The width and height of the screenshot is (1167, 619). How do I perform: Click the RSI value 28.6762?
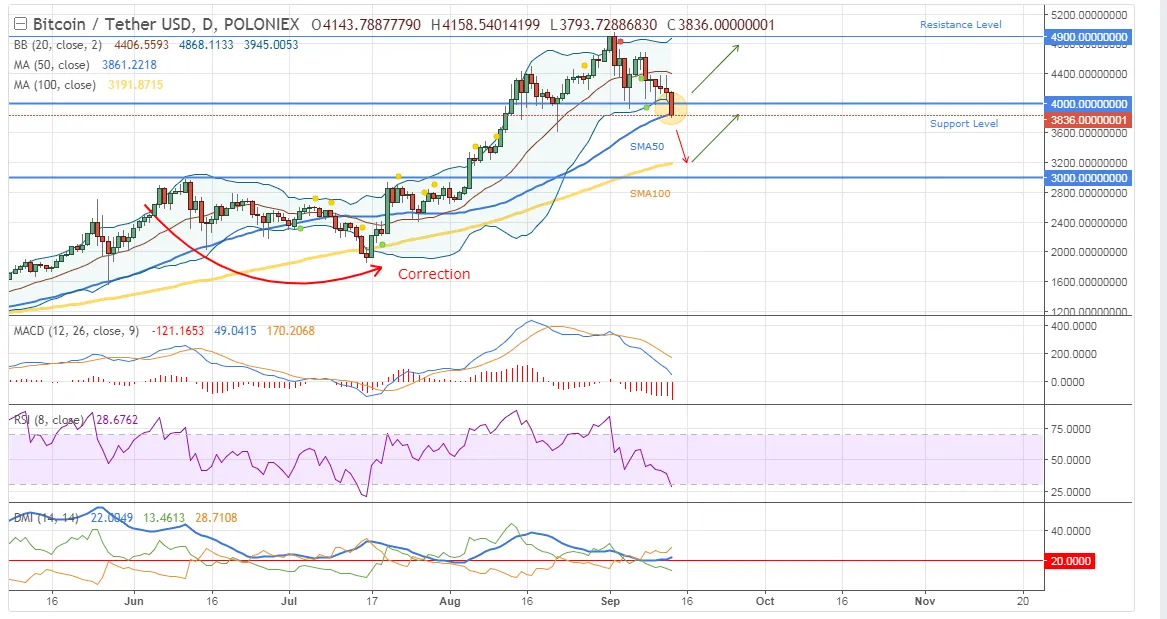(x=117, y=420)
